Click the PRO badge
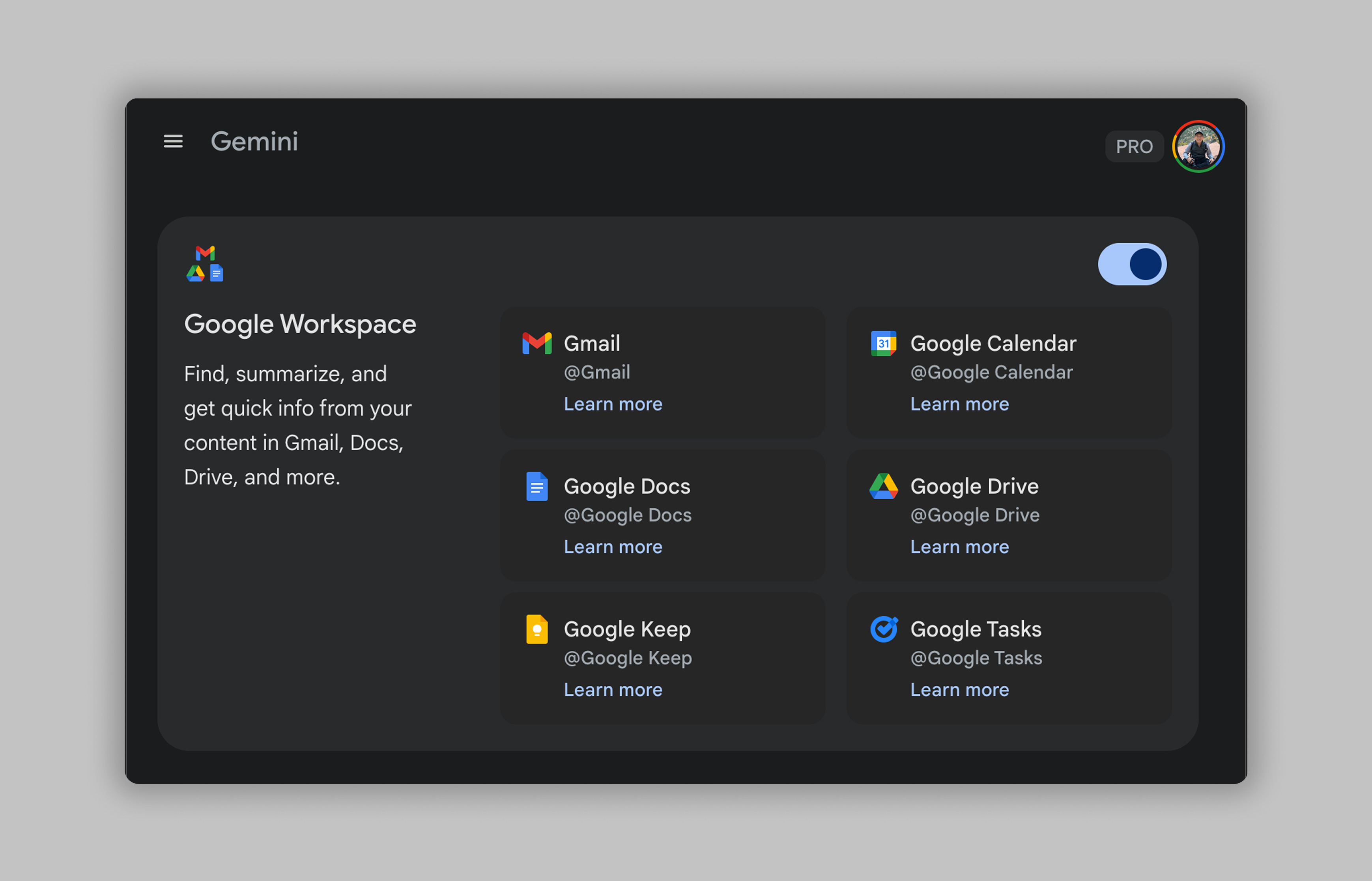 point(1134,146)
